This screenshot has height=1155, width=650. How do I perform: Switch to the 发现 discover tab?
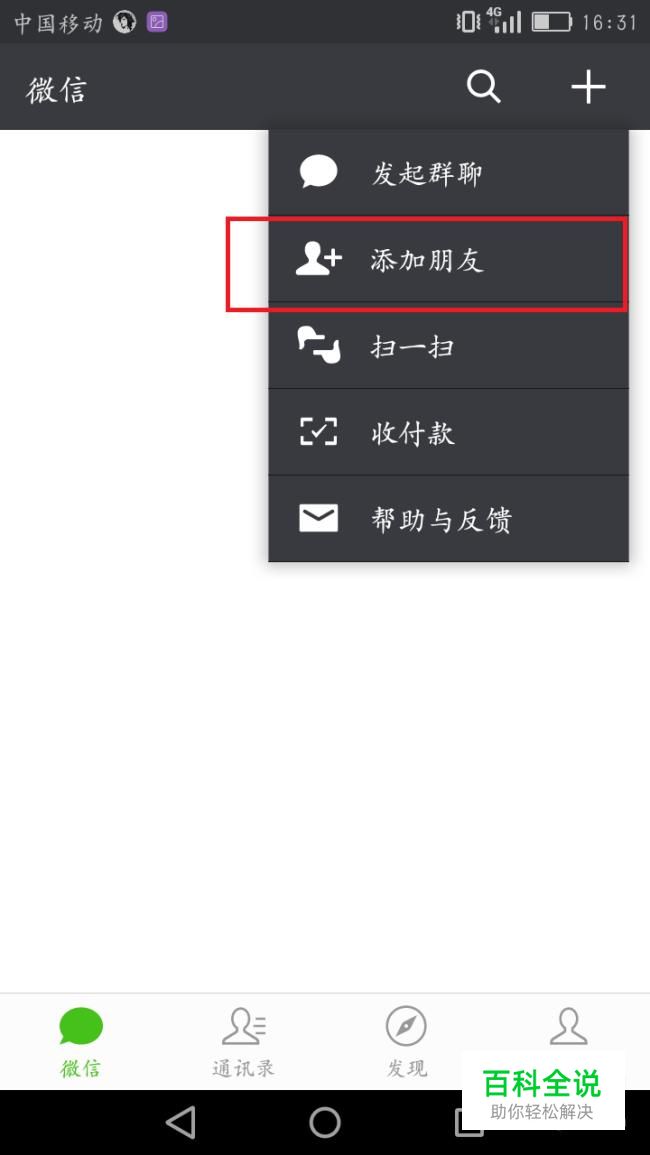click(x=406, y=1042)
